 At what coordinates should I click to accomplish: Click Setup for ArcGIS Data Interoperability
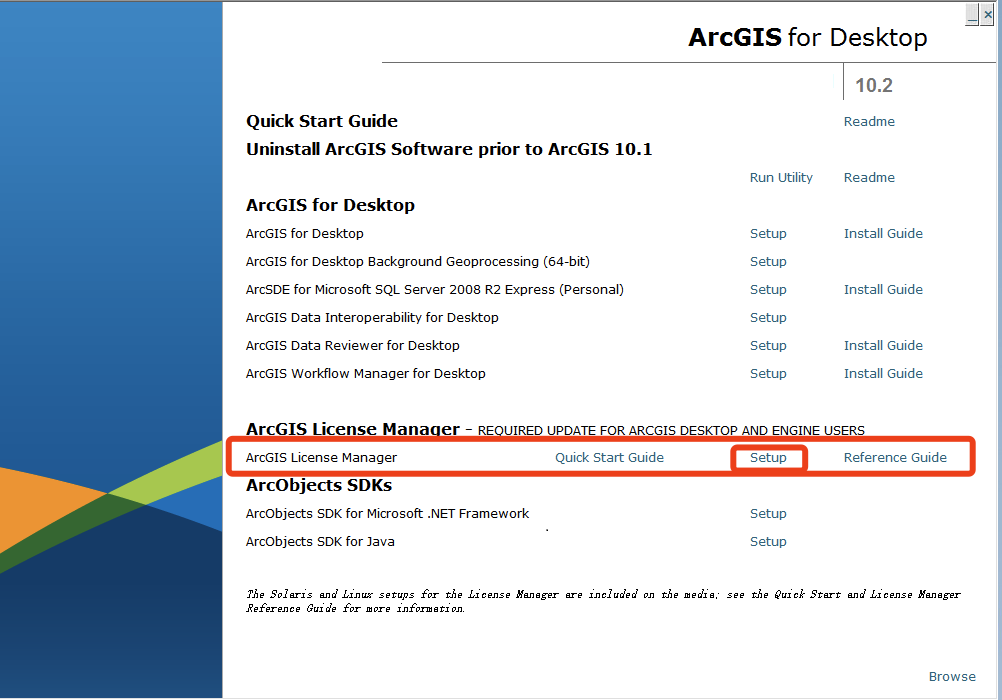point(768,318)
